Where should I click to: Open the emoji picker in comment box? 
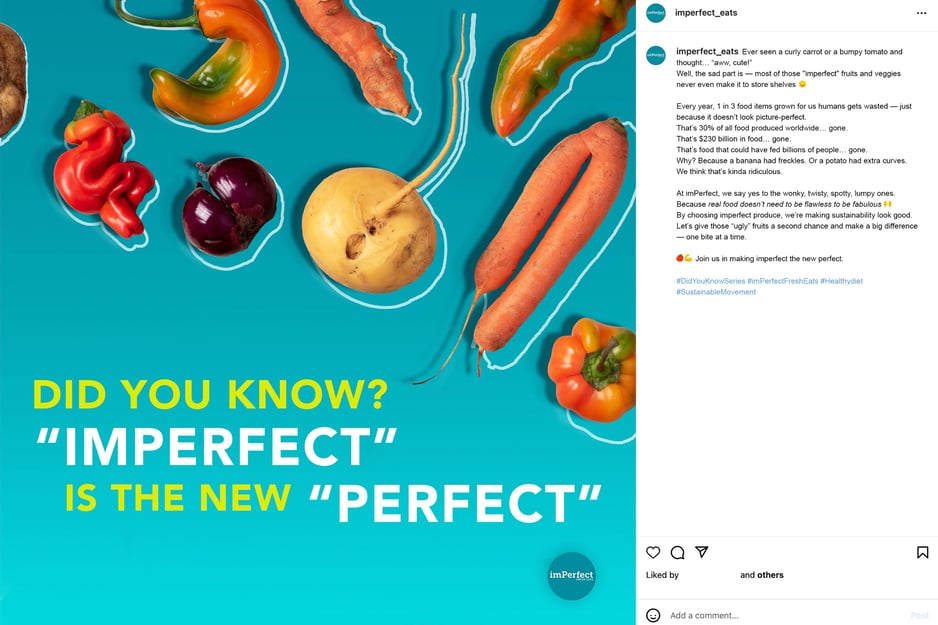[653, 615]
